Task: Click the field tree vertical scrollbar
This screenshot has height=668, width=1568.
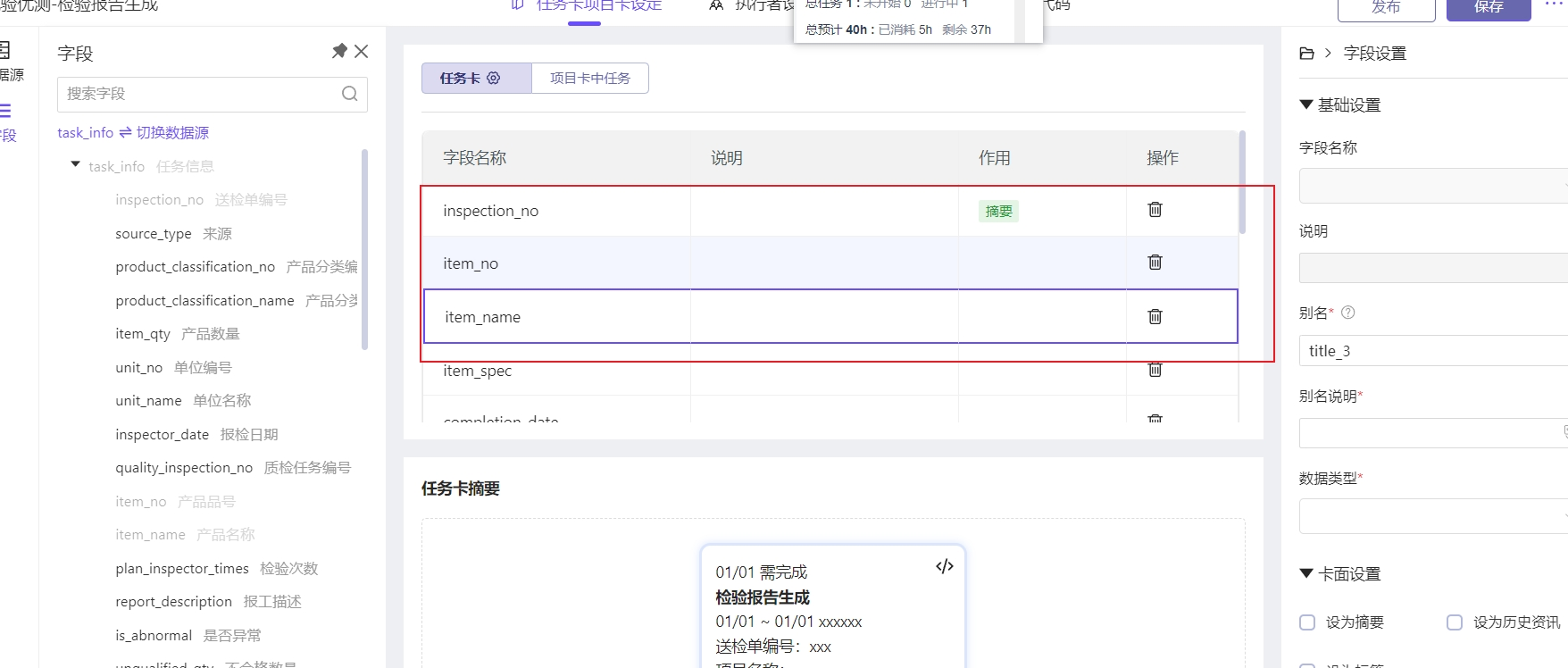Action: (364, 249)
